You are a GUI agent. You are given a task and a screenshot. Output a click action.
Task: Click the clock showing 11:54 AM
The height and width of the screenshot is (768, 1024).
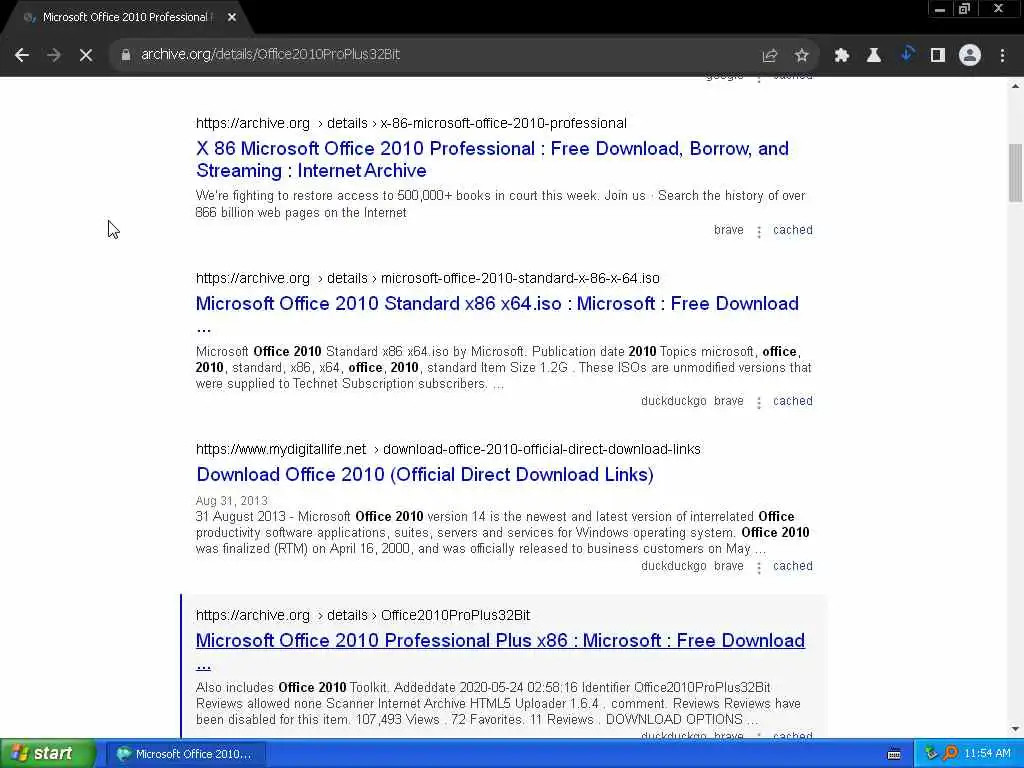click(x=987, y=754)
